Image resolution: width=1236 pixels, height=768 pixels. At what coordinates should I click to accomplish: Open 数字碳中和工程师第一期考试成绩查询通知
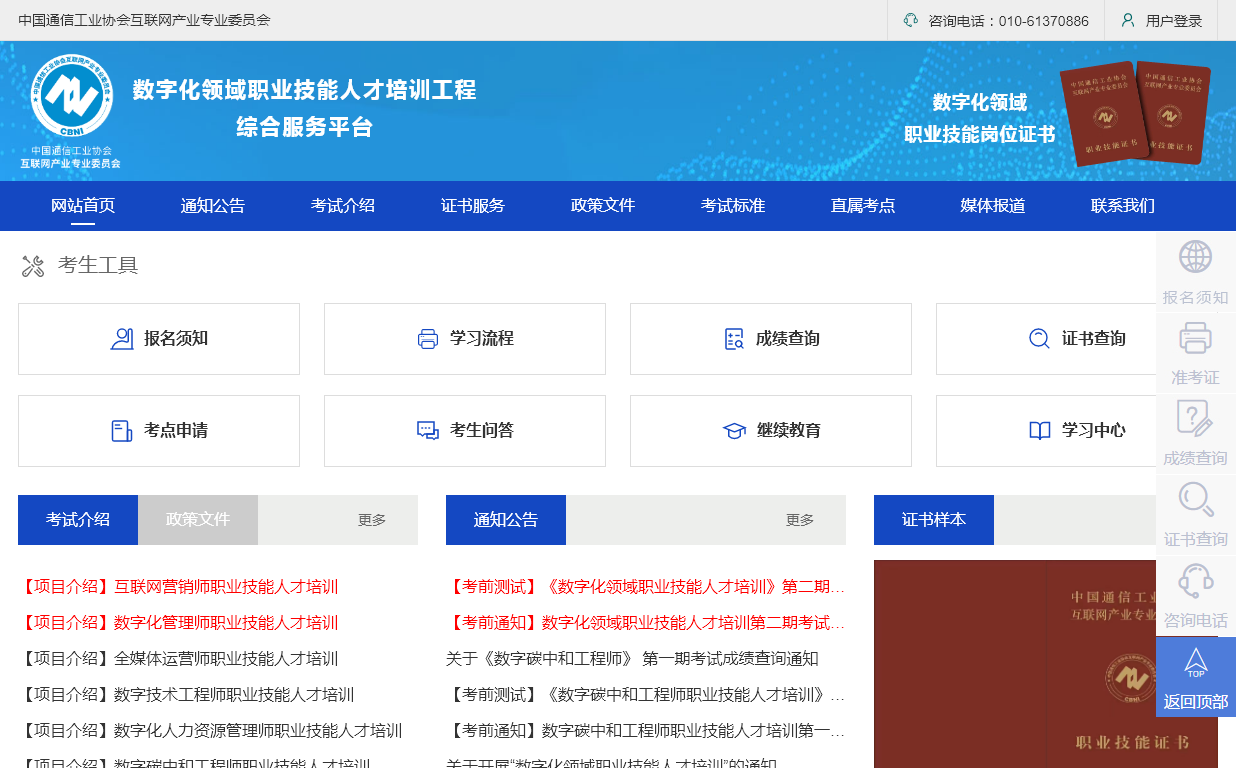(632, 659)
